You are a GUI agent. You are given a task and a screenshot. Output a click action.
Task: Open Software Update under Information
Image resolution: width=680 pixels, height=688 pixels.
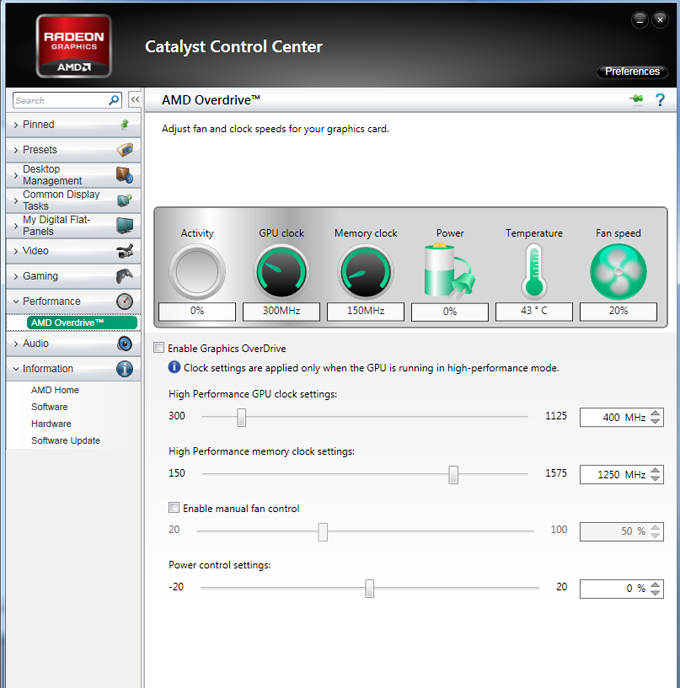(65, 441)
